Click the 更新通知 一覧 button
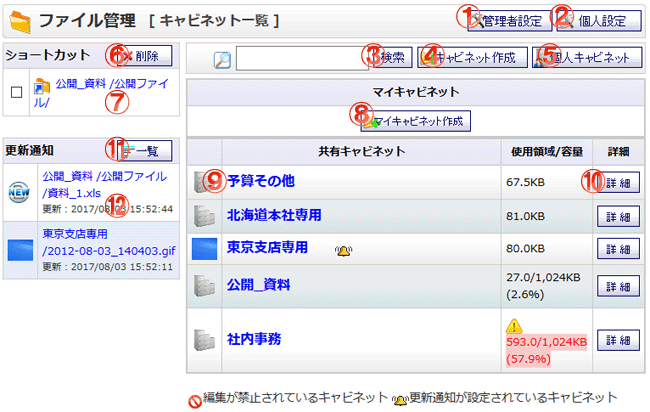This screenshot has height=412, width=650. pos(144,150)
